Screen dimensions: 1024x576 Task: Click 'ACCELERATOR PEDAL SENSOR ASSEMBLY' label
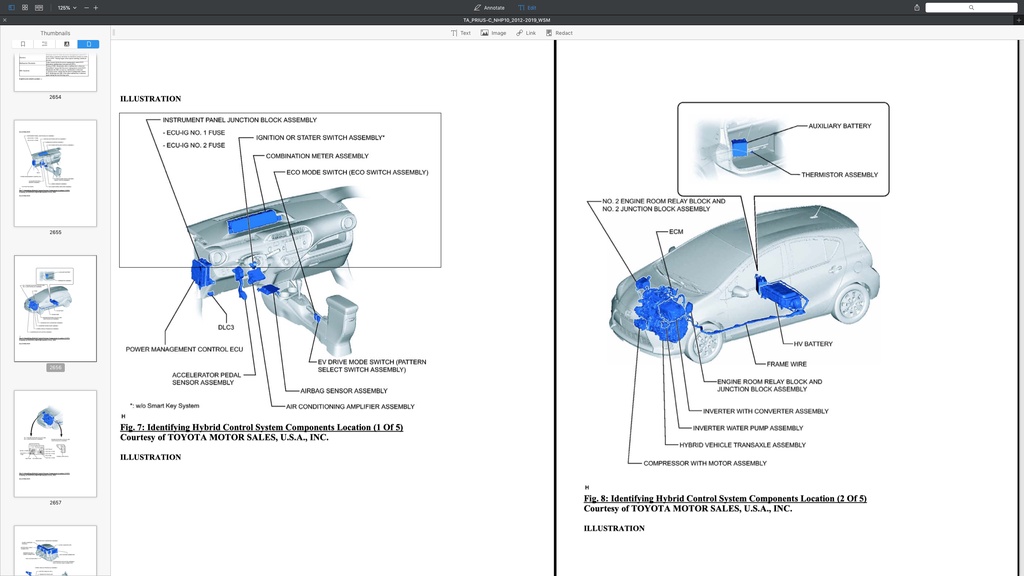pyautogui.click(x=206, y=379)
